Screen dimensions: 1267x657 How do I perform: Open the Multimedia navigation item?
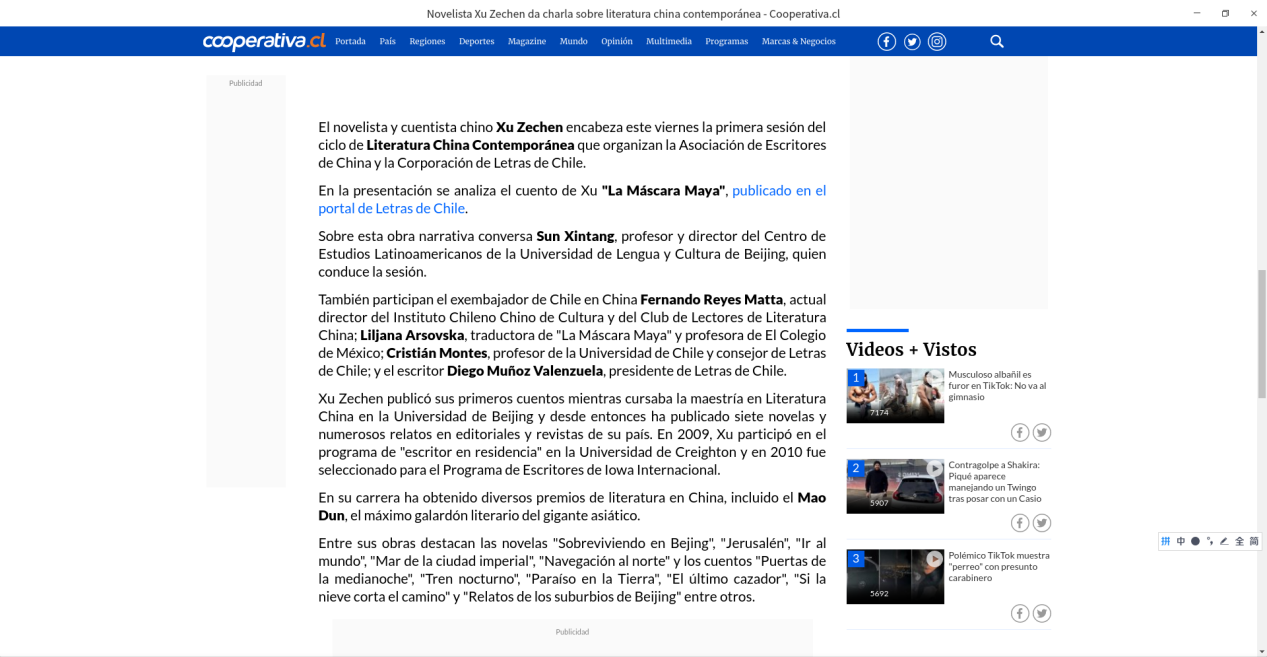[x=668, y=41]
